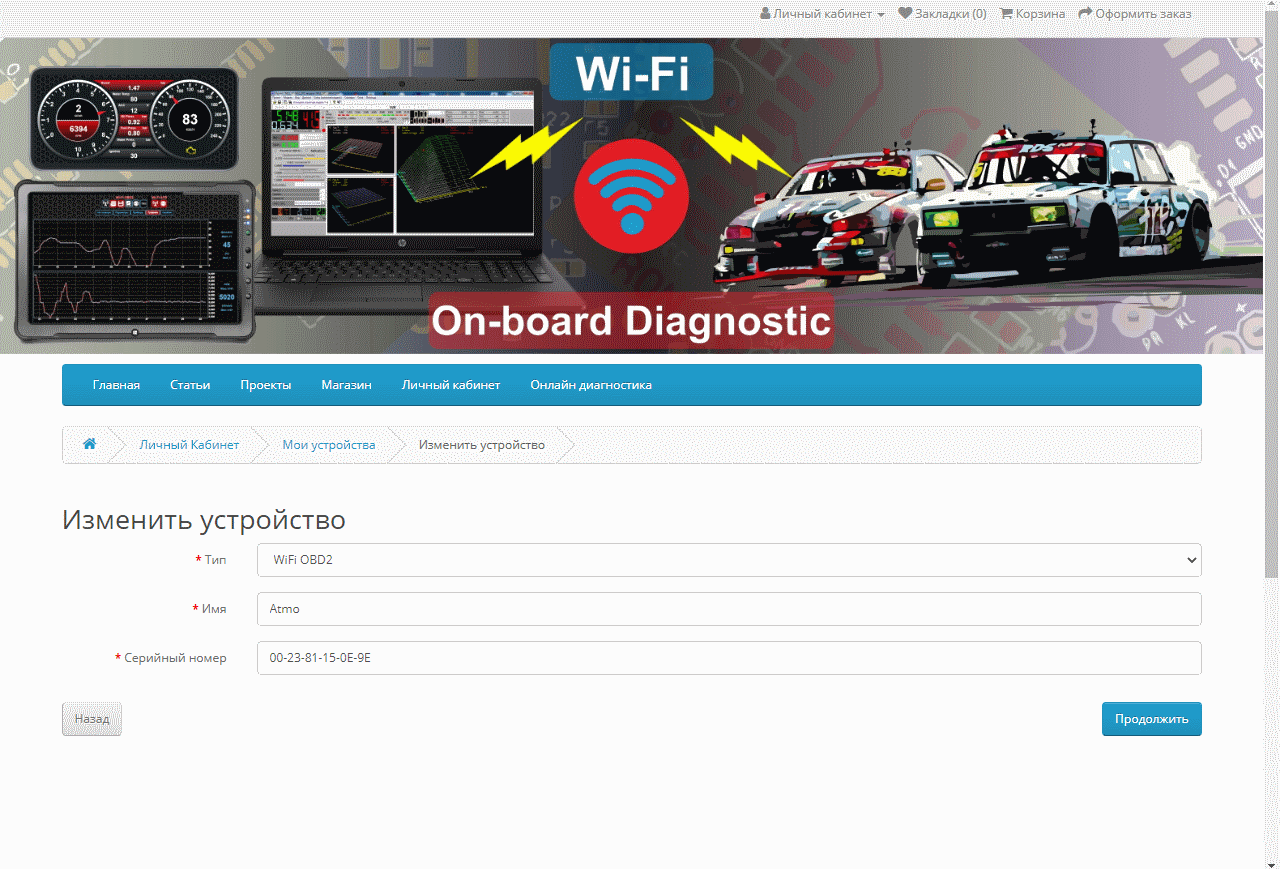Select Магазин in the blue navigation bar

[346, 385]
